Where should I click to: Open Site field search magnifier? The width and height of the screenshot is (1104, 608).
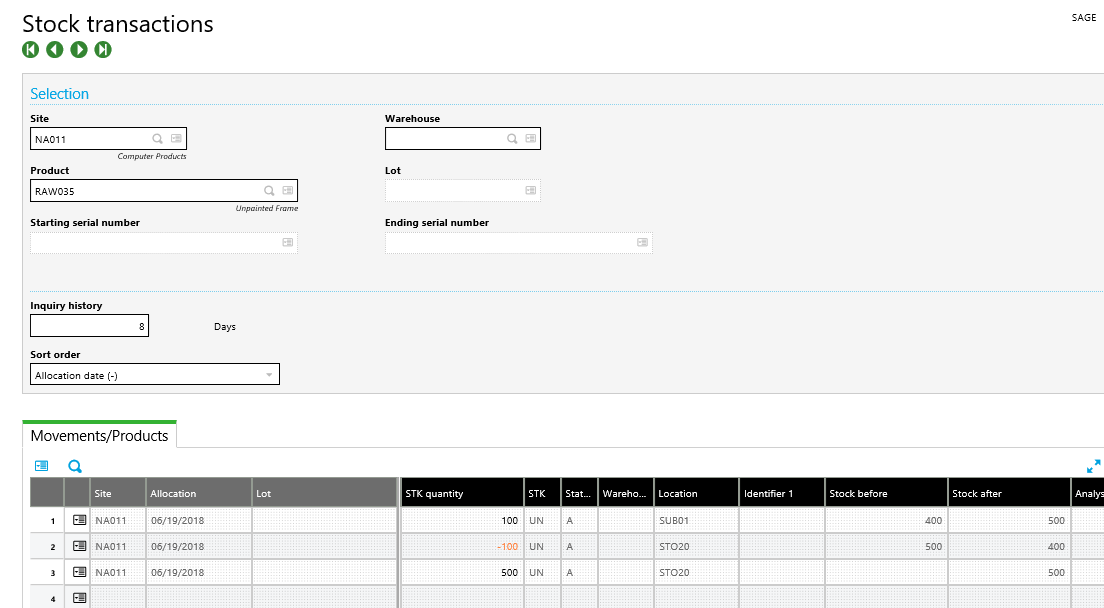(158, 139)
